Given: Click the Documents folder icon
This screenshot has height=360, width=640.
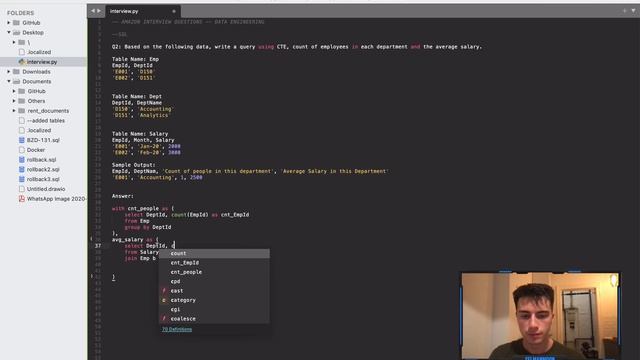Looking at the screenshot, I should point(16,82).
